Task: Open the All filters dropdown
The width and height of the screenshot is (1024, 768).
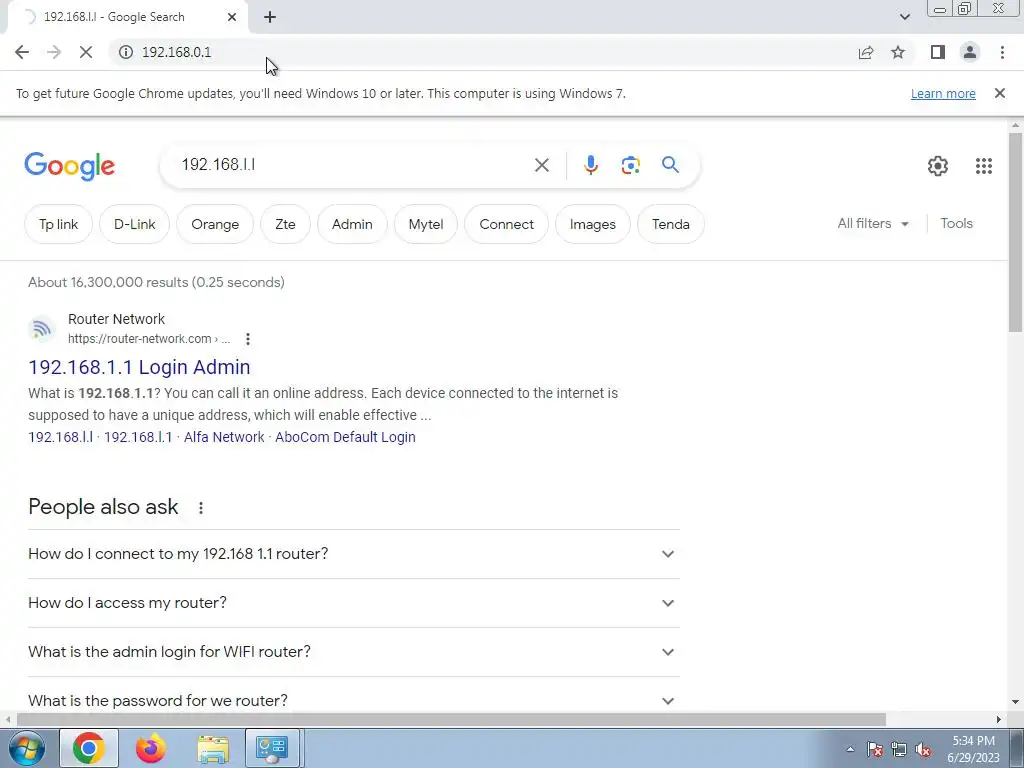Action: coord(873,223)
